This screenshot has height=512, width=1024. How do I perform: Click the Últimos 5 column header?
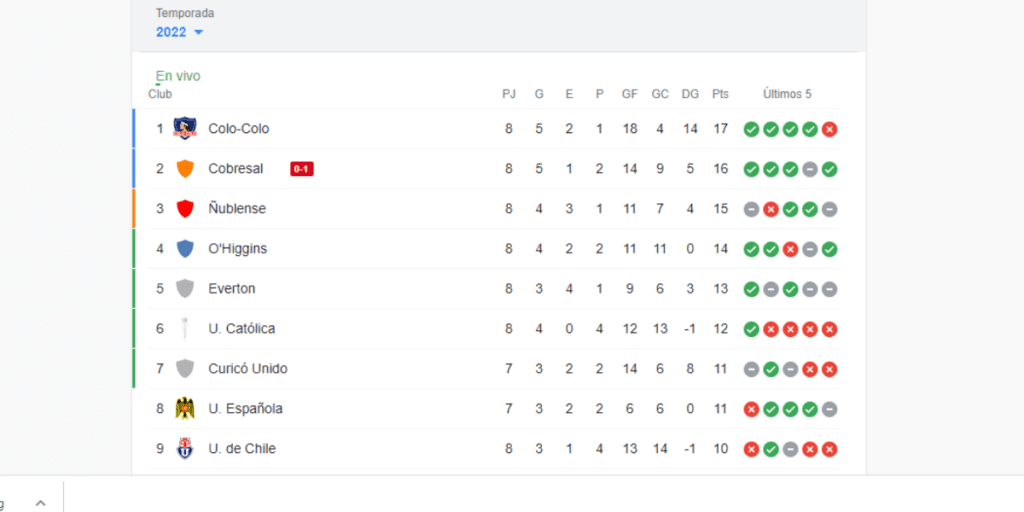pyautogui.click(x=787, y=94)
